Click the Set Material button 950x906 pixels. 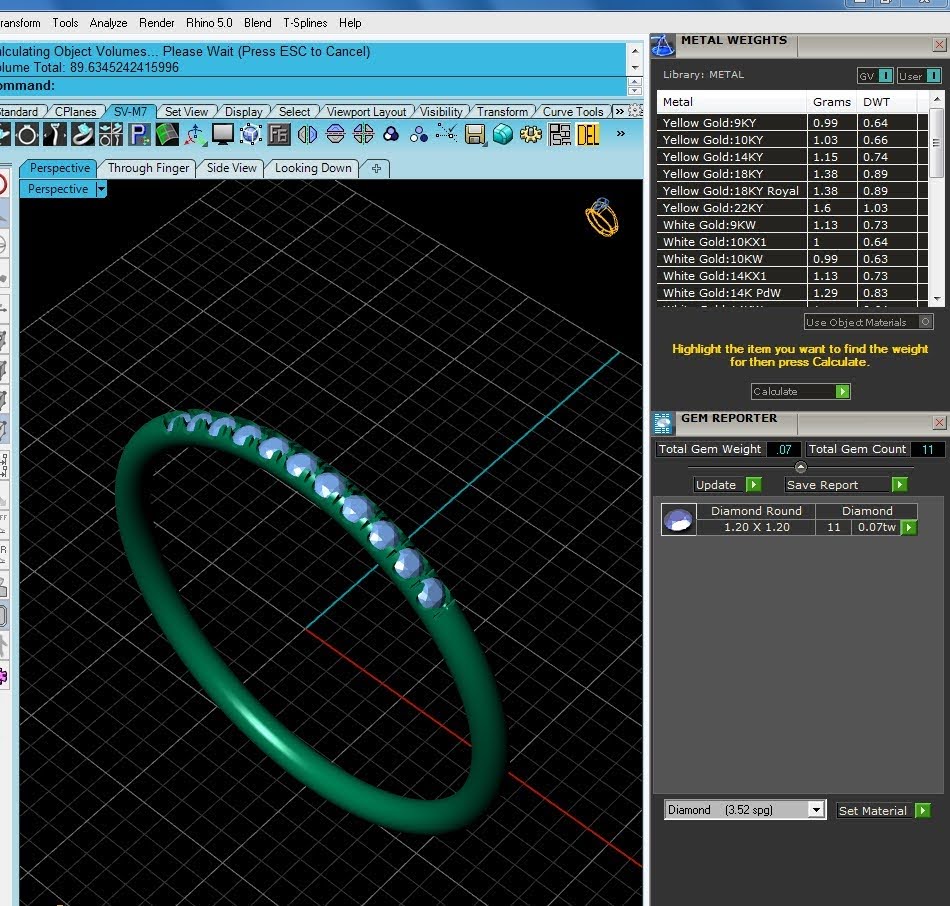point(883,810)
